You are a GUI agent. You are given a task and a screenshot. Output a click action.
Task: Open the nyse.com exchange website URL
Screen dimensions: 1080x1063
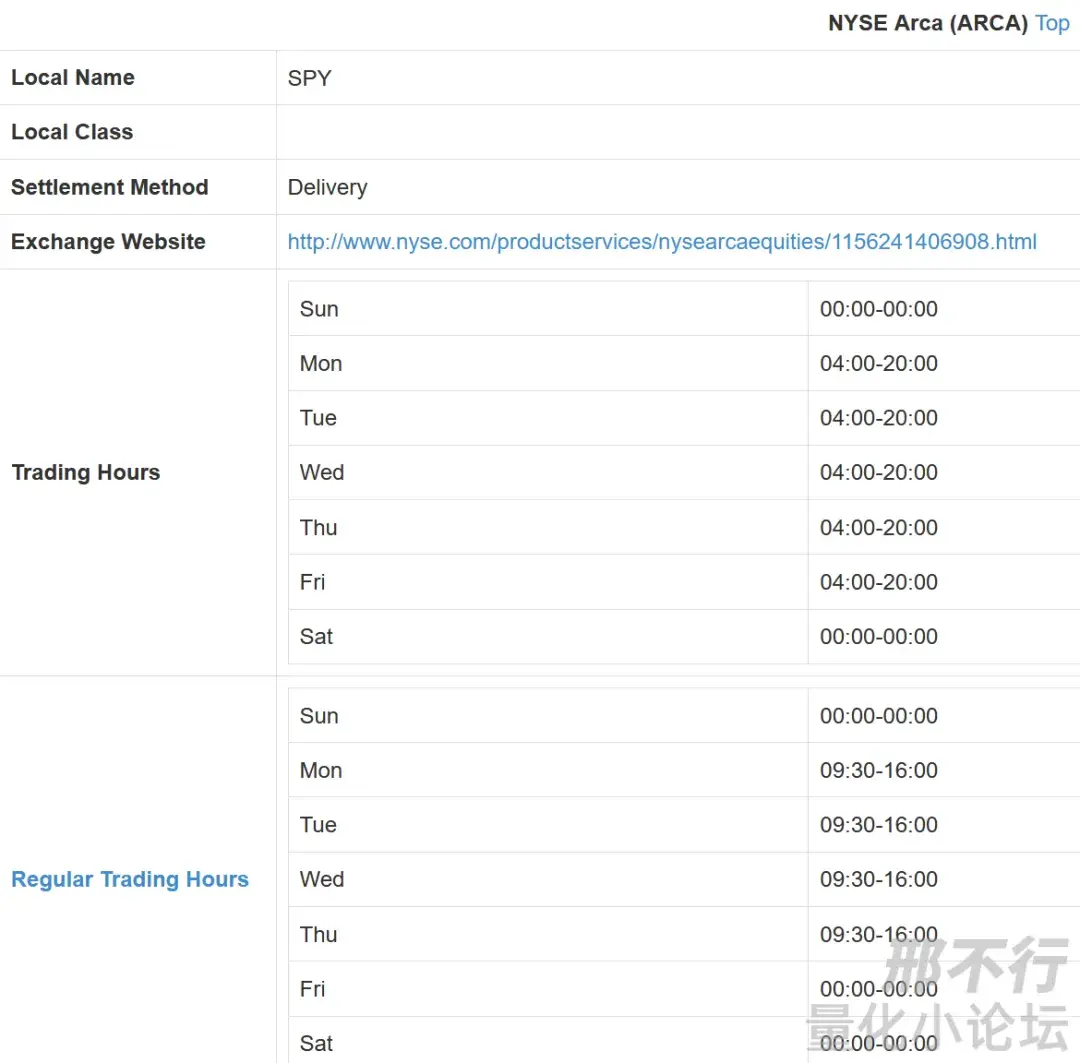tap(662, 241)
